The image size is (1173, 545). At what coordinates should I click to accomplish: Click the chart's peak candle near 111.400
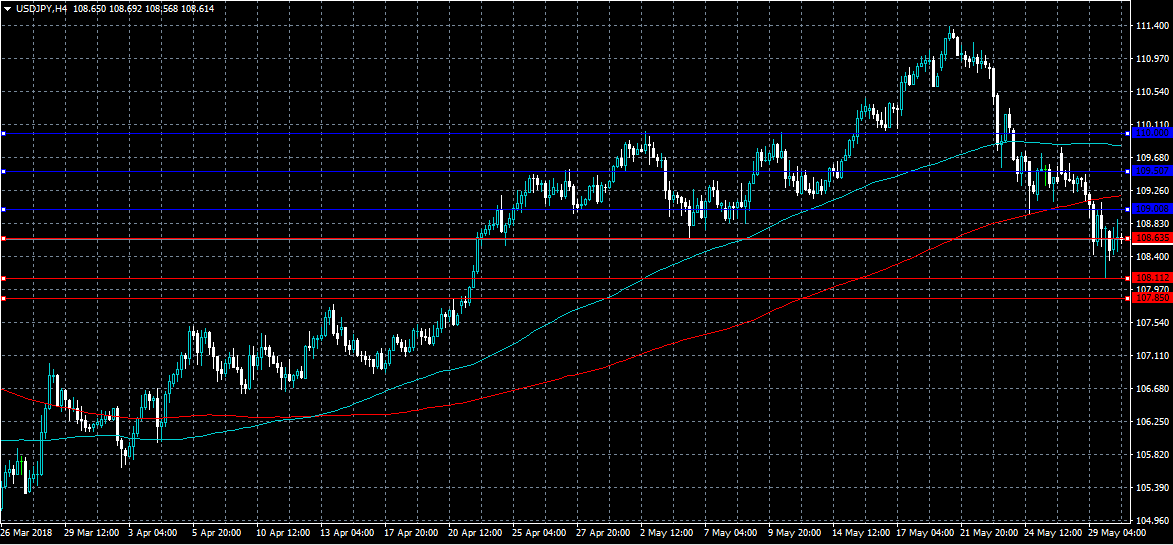pos(951,36)
